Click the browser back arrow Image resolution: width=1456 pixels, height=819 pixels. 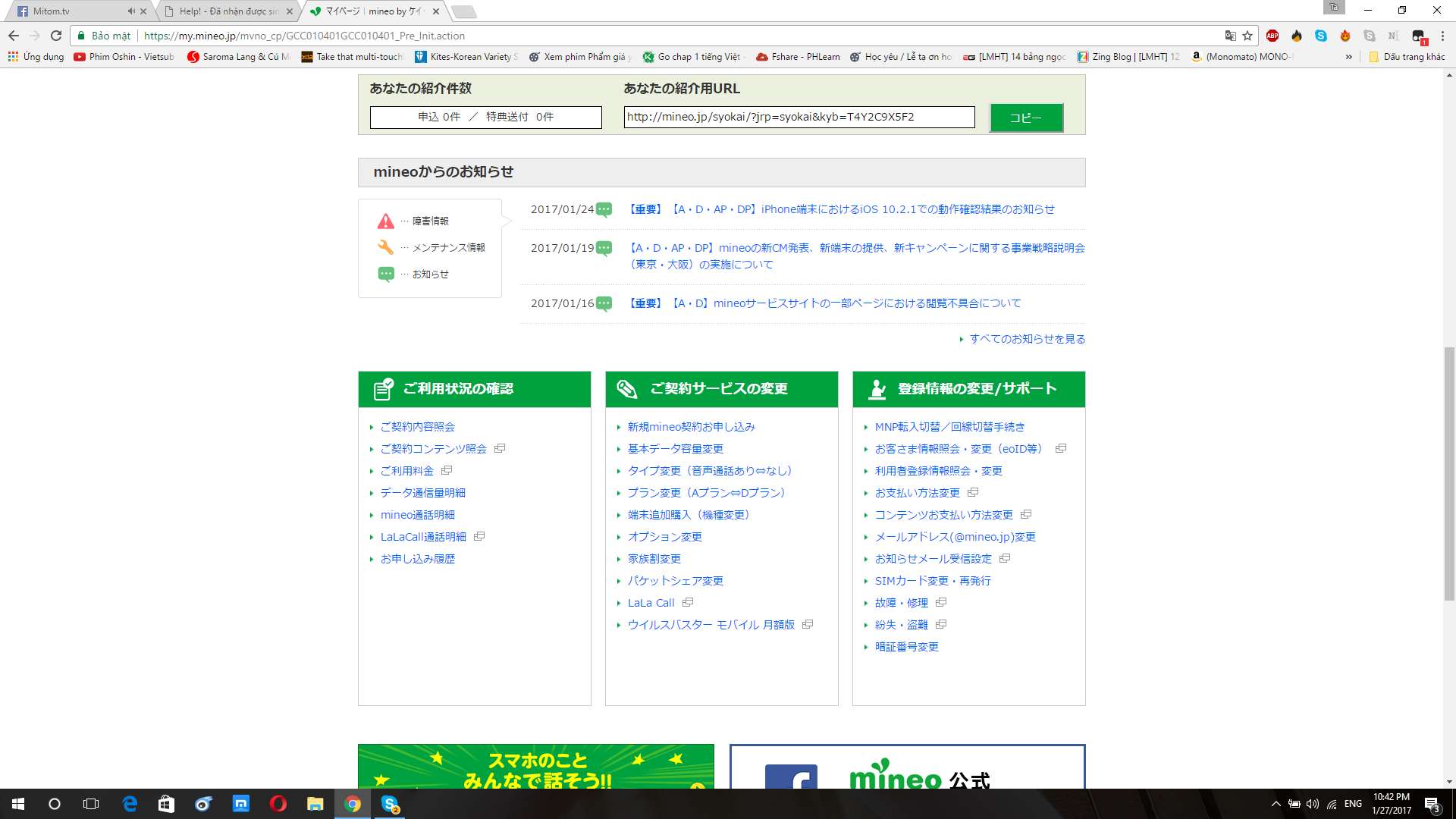[x=14, y=36]
